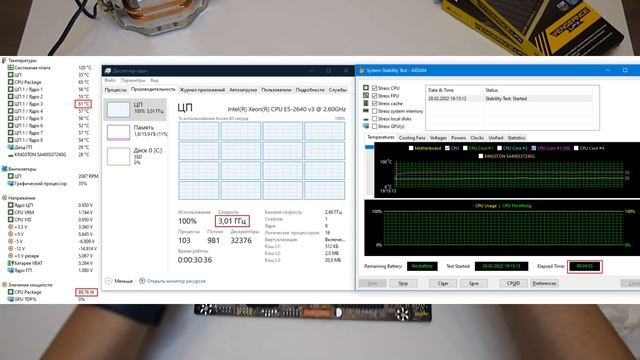The width and height of the screenshot is (640, 360).
Task: Click the Напряжения group icon
Action: coord(4,198)
